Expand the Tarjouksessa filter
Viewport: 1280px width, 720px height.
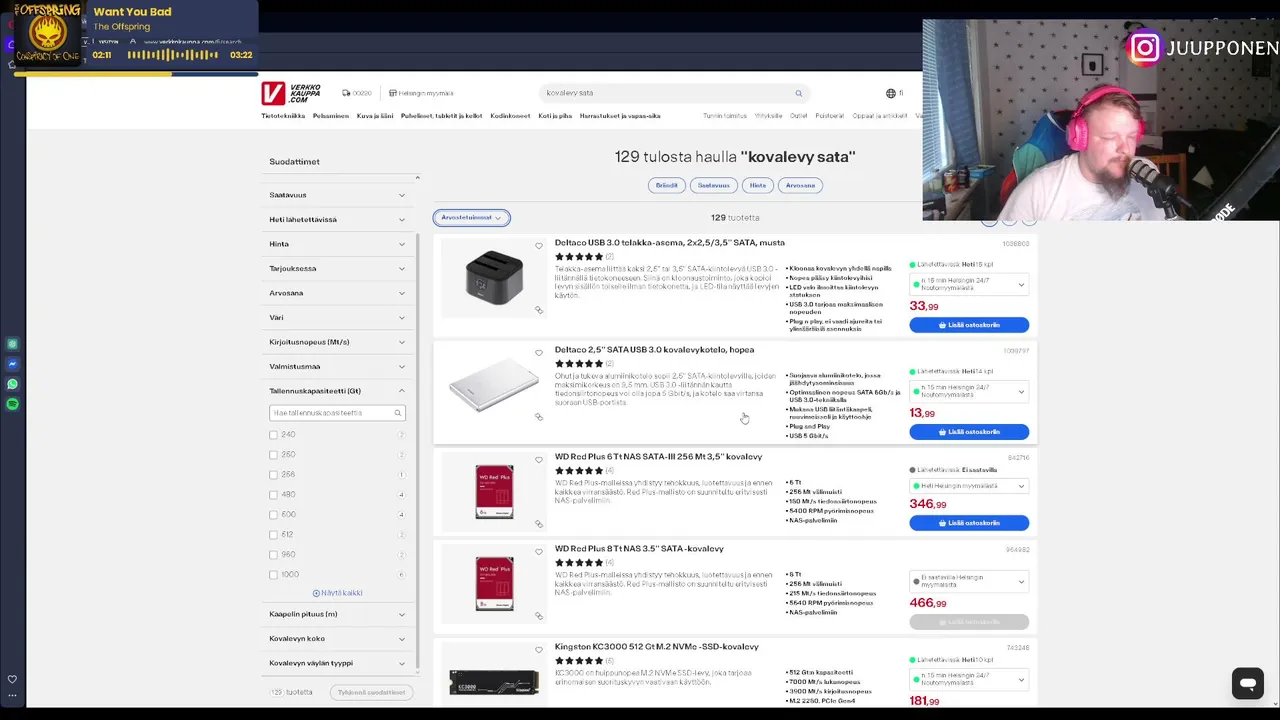[x=337, y=269]
